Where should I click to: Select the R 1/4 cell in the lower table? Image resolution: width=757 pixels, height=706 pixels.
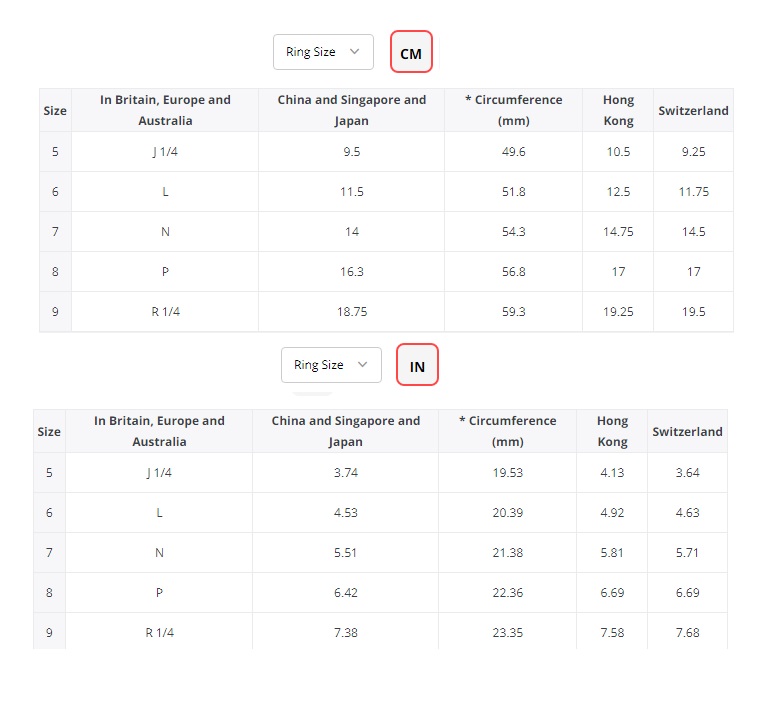[x=159, y=633]
